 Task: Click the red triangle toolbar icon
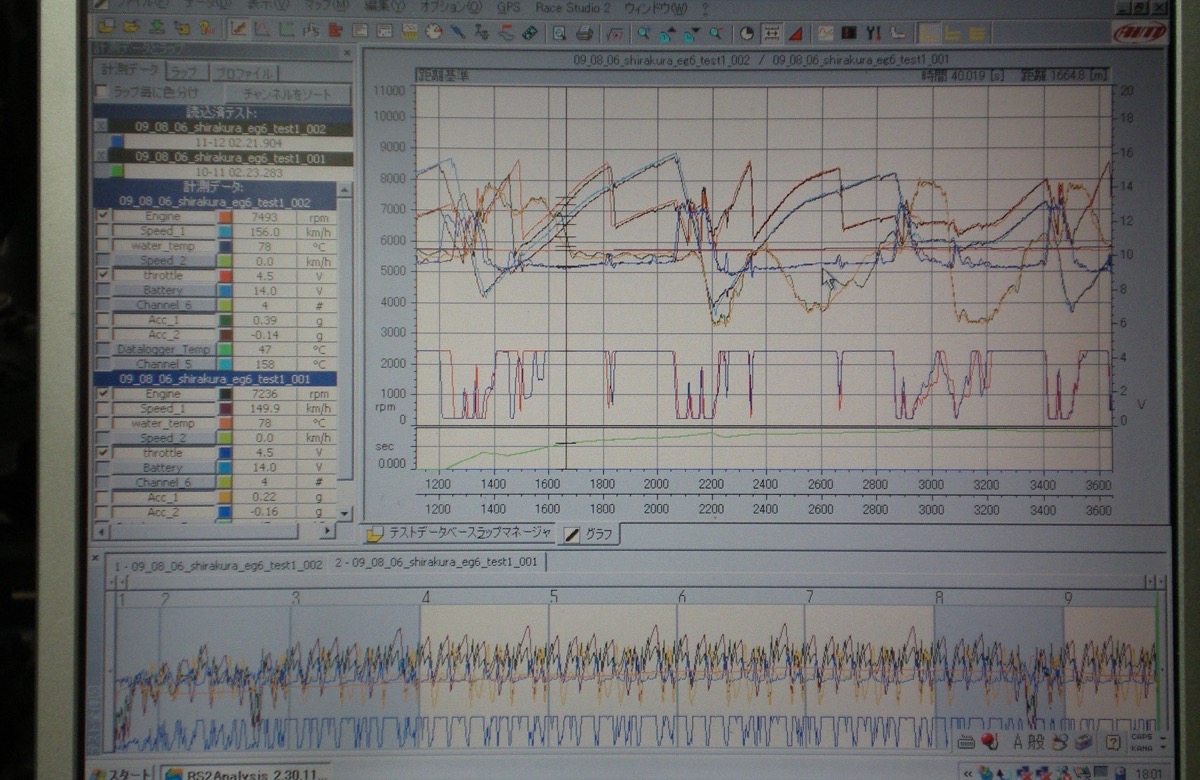coord(796,33)
